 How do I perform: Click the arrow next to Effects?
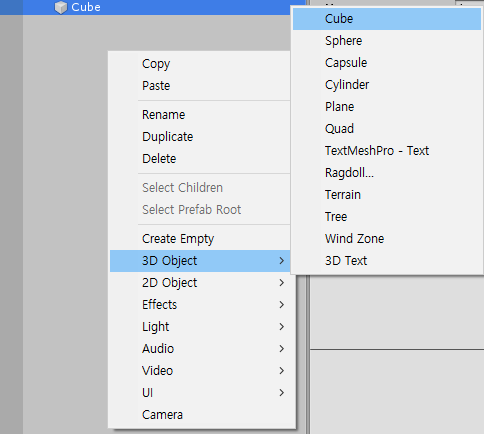(282, 305)
